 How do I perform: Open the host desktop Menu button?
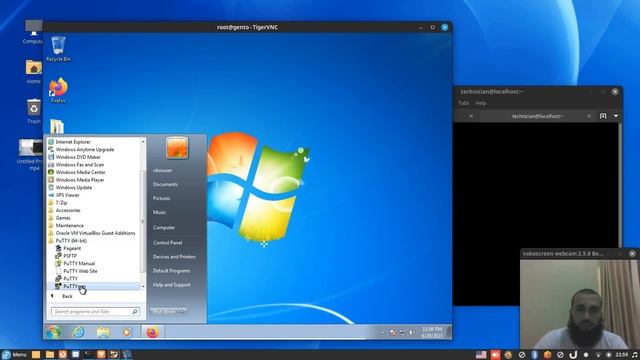point(14,354)
